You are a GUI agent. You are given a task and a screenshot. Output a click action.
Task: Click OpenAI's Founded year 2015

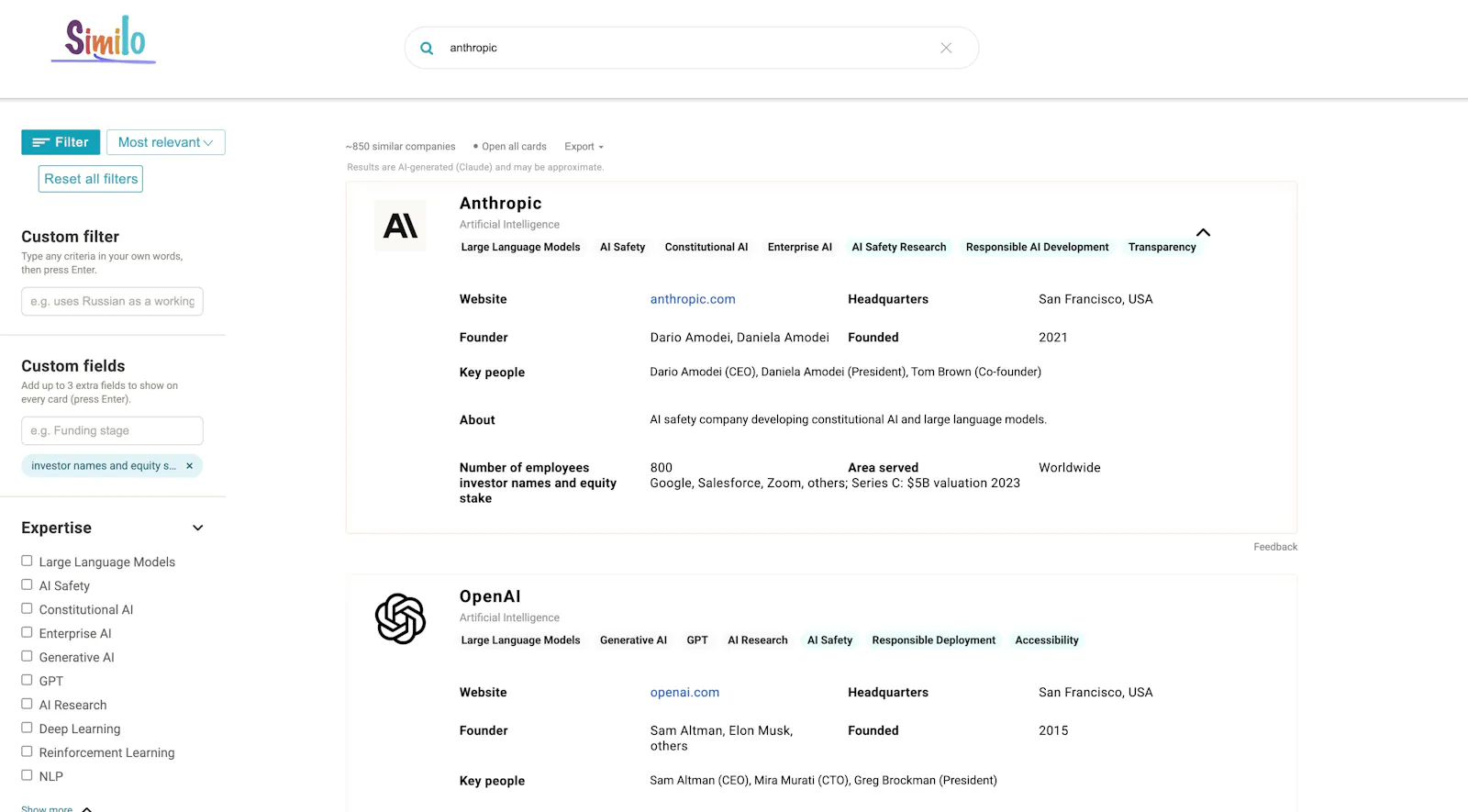pos(1053,731)
